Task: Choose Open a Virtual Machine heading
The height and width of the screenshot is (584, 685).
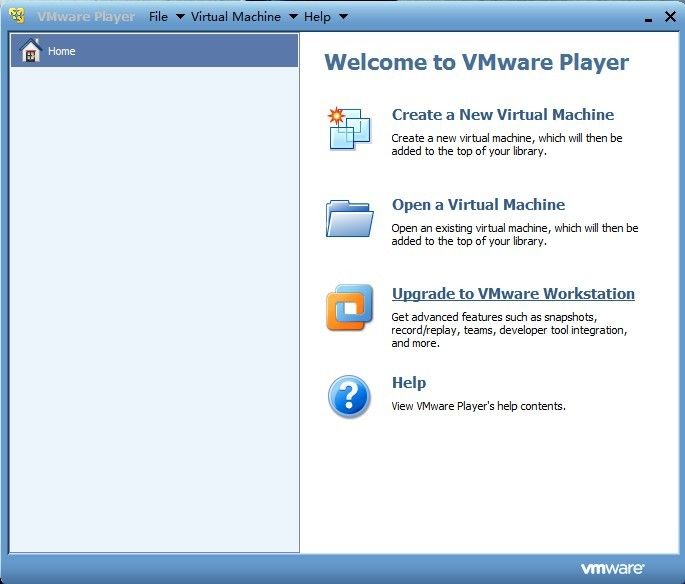Action: (478, 204)
